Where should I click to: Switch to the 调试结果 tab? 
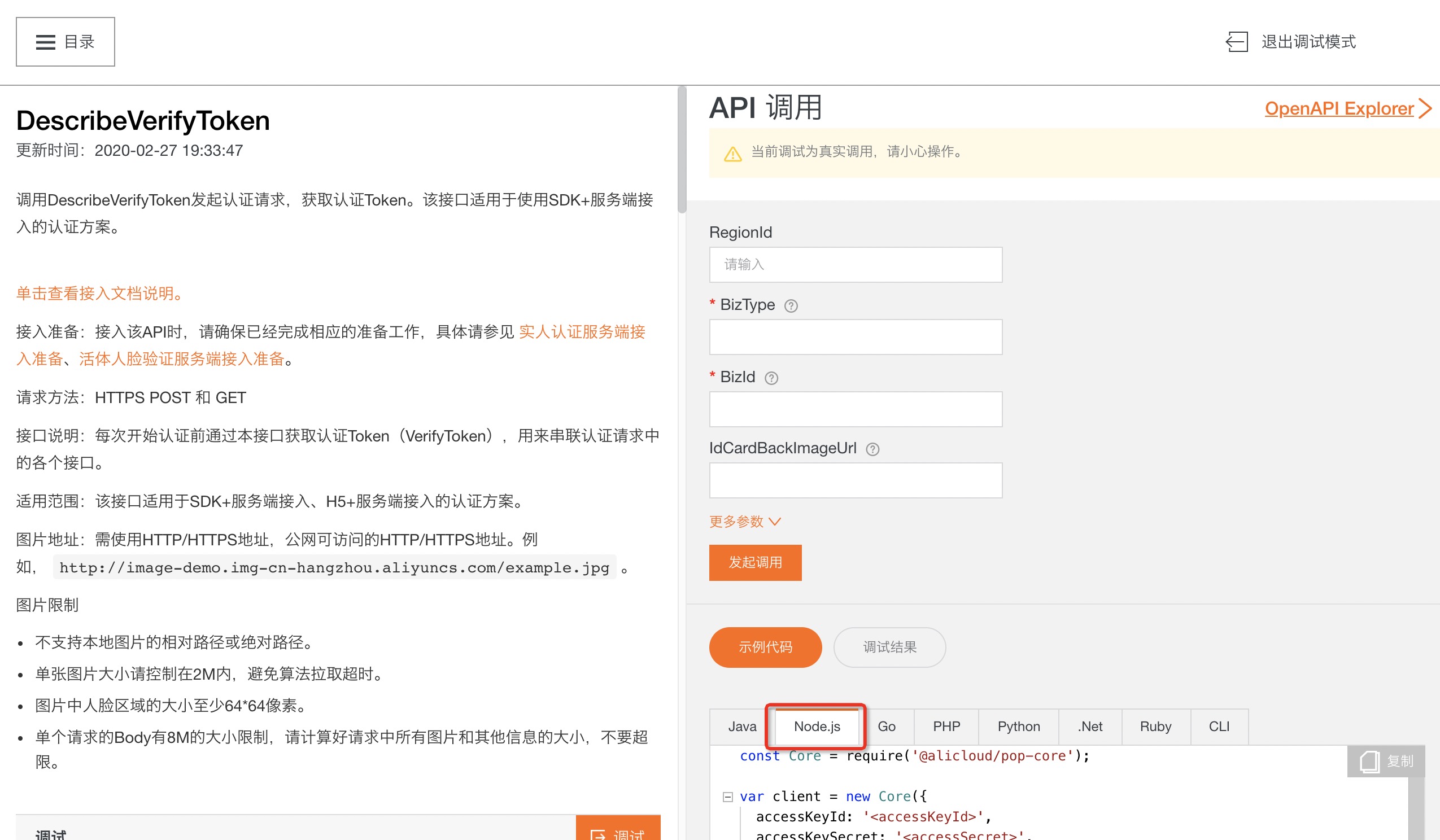coord(889,648)
